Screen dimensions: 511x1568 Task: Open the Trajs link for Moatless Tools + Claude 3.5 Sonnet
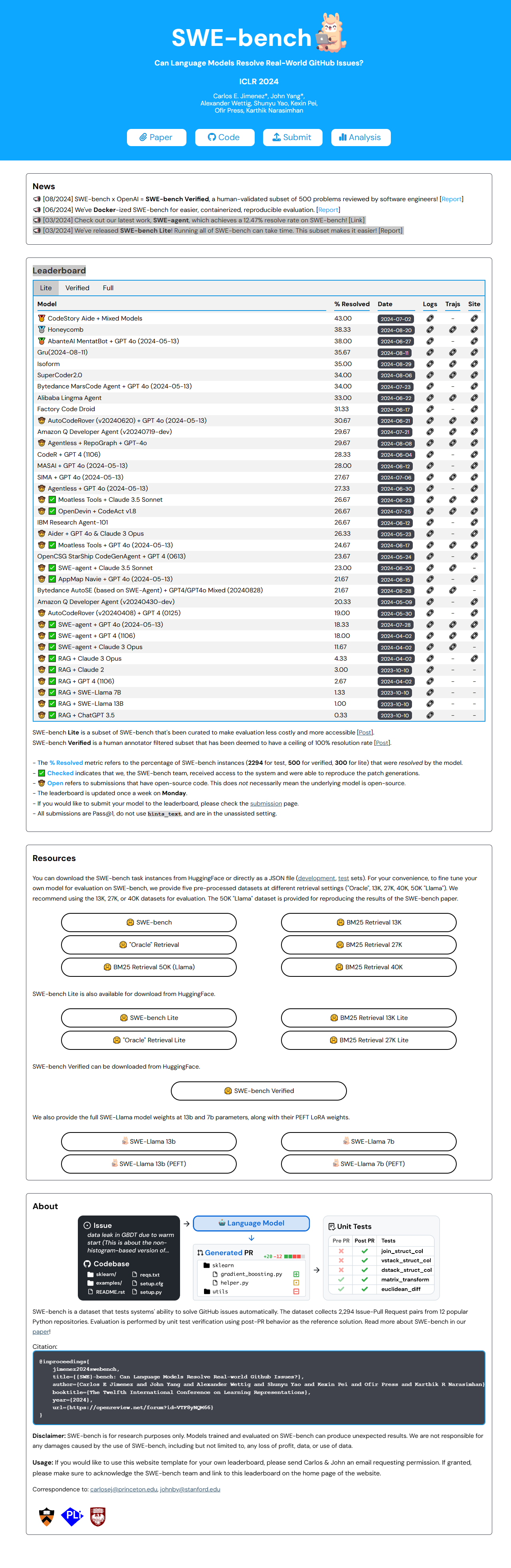(x=453, y=500)
